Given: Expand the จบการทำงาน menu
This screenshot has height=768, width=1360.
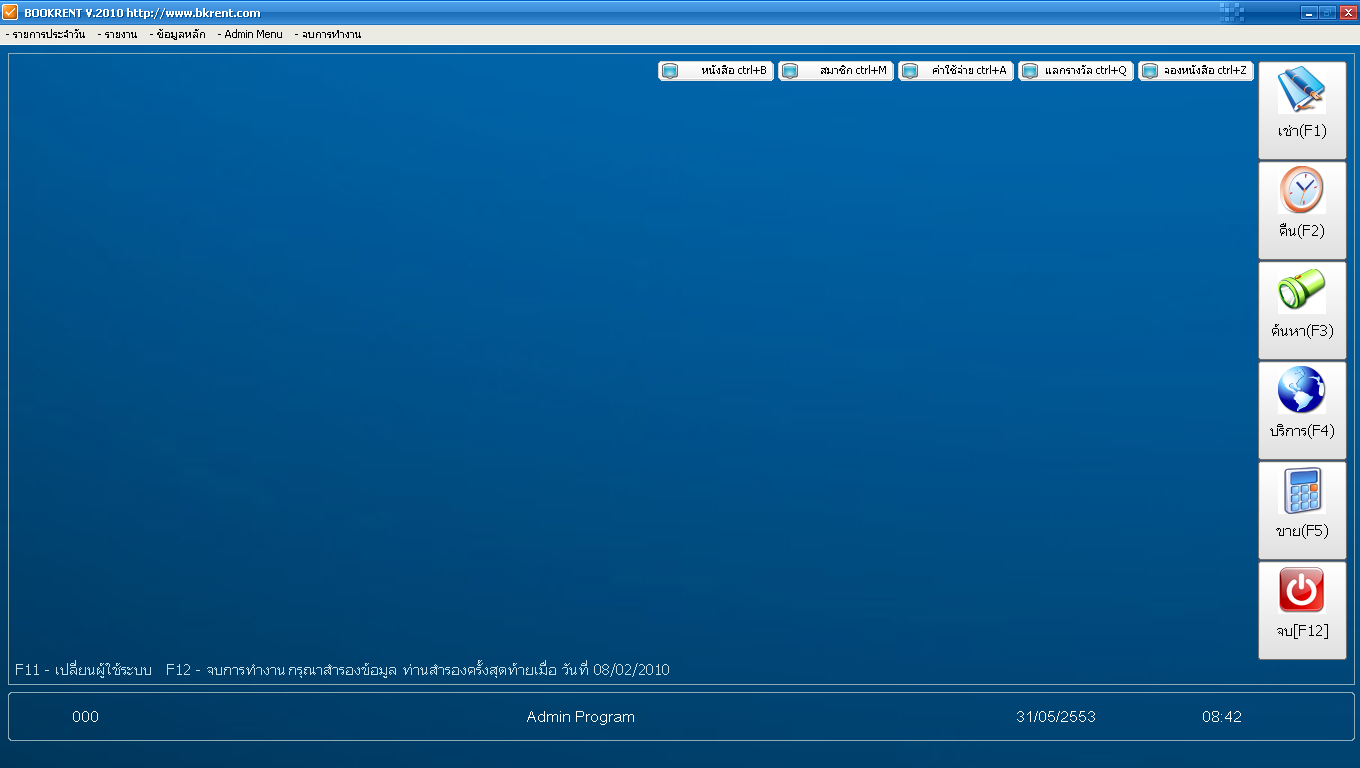Looking at the screenshot, I should [328, 34].
